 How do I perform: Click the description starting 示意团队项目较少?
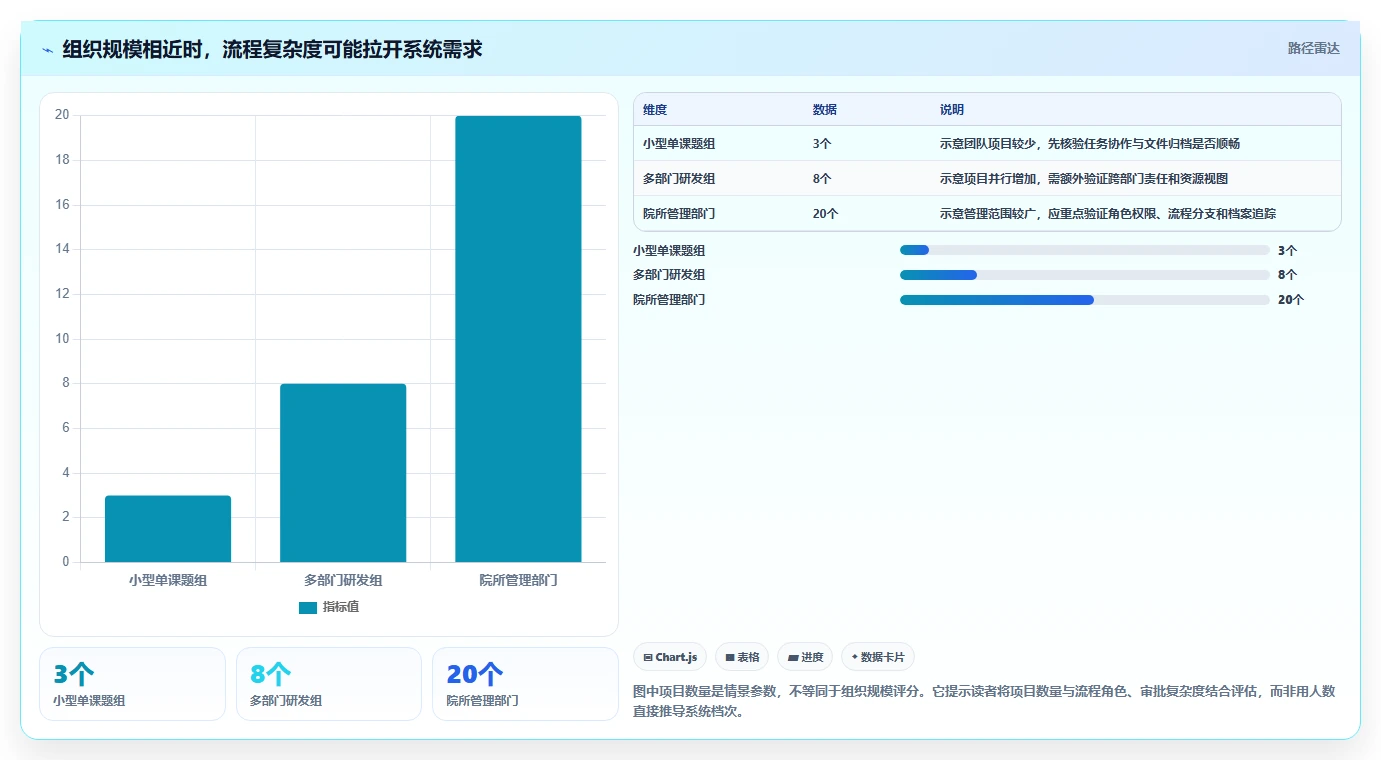pyautogui.click(x=1090, y=144)
